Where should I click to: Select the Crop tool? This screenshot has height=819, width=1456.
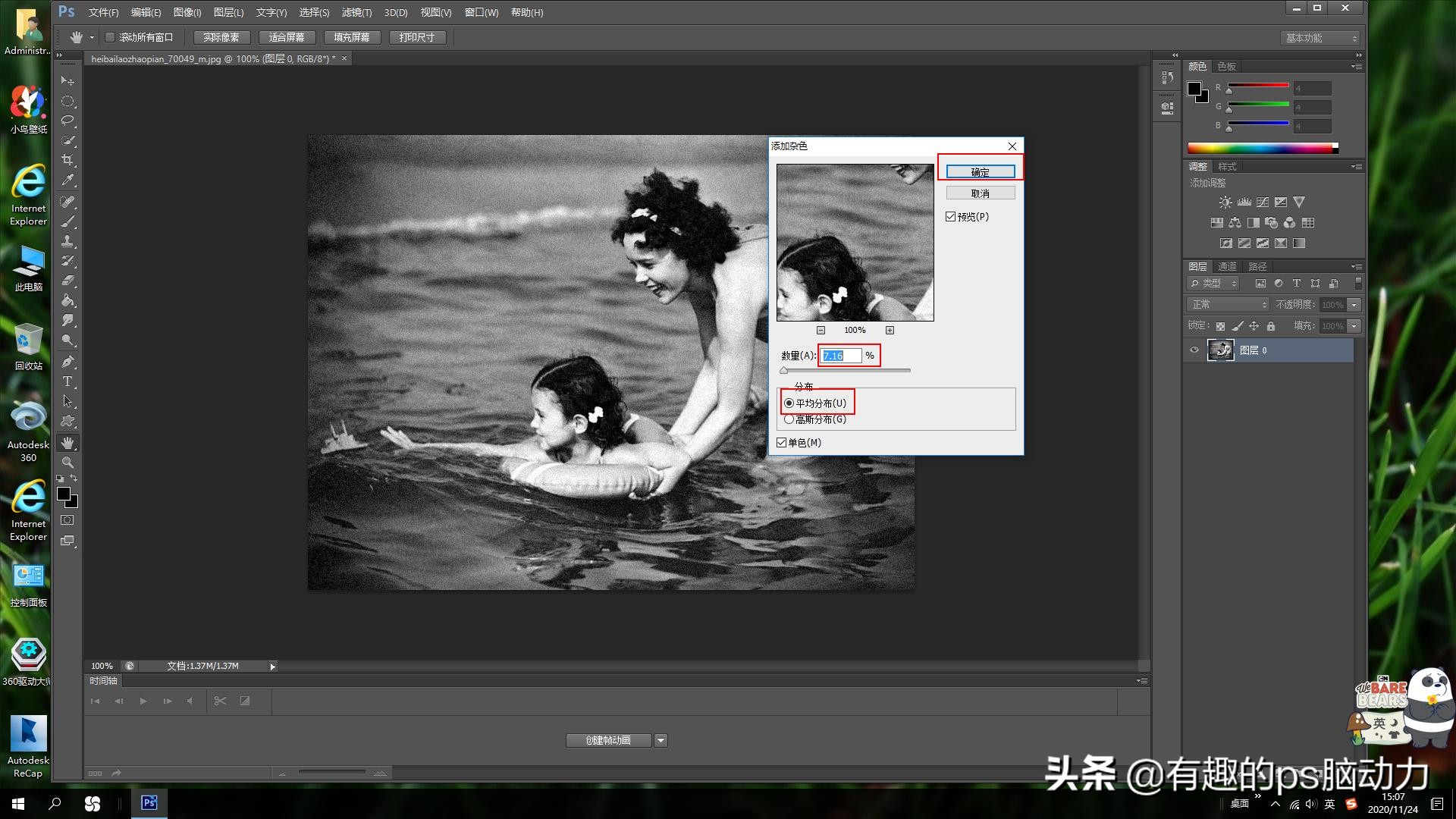67,160
